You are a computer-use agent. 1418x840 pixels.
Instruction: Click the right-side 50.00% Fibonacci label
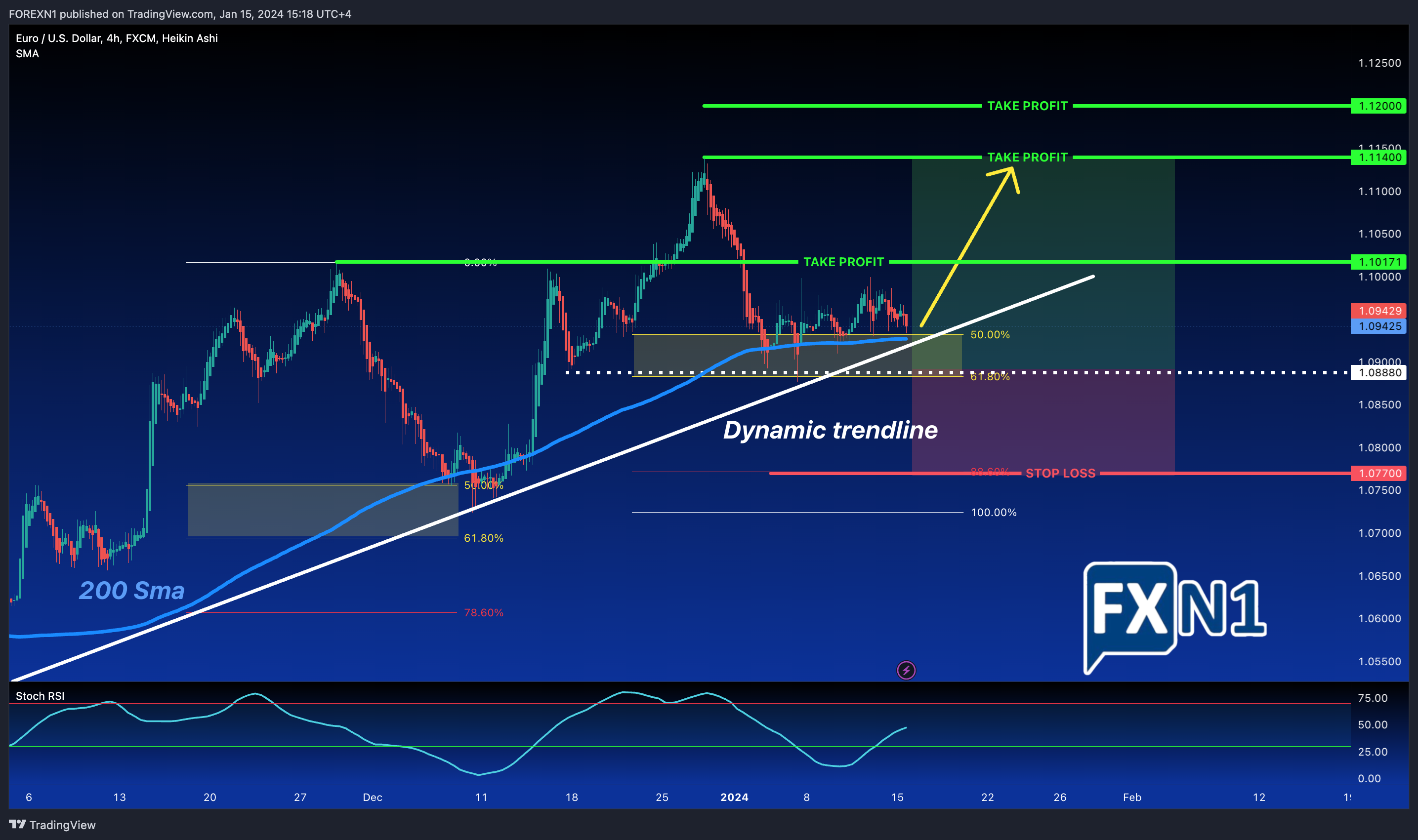990,334
